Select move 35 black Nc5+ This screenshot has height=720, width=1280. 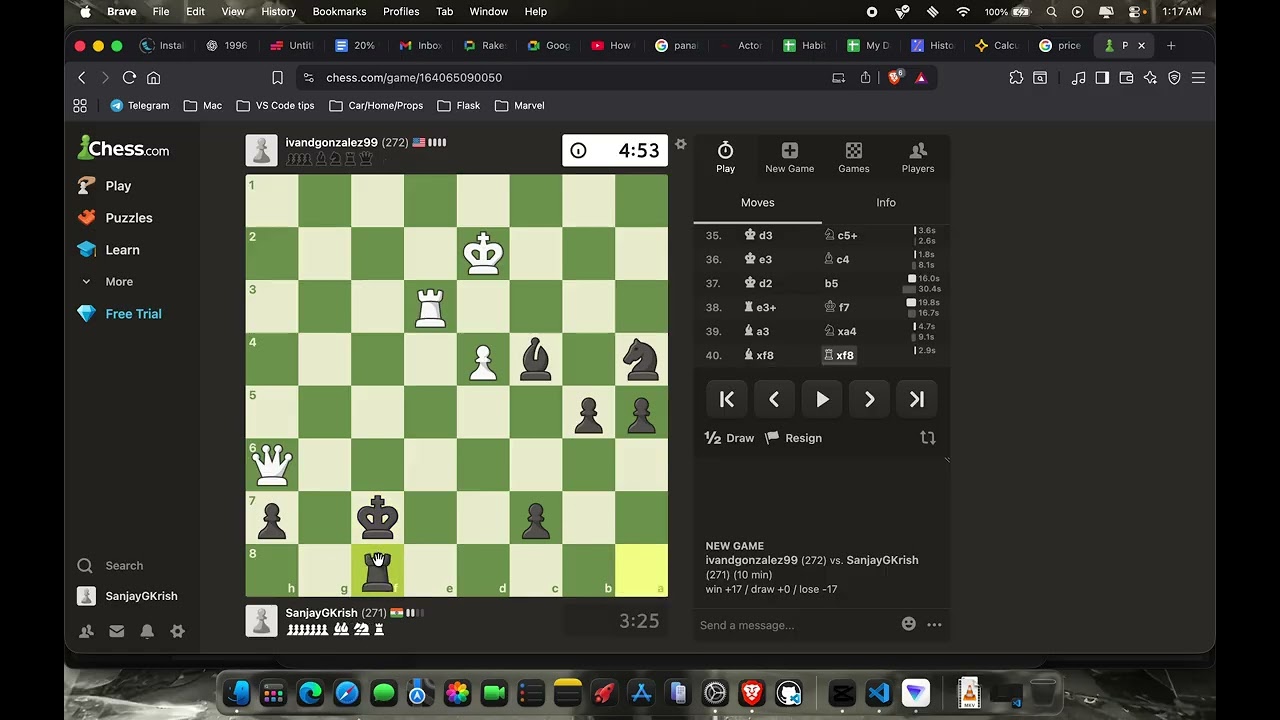pyautogui.click(x=841, y=235)
